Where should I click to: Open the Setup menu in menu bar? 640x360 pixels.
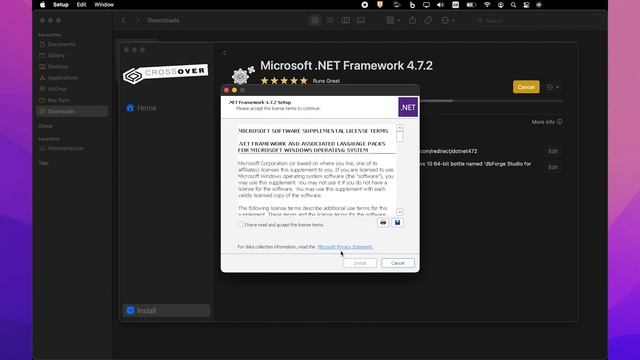pos(61,5)
